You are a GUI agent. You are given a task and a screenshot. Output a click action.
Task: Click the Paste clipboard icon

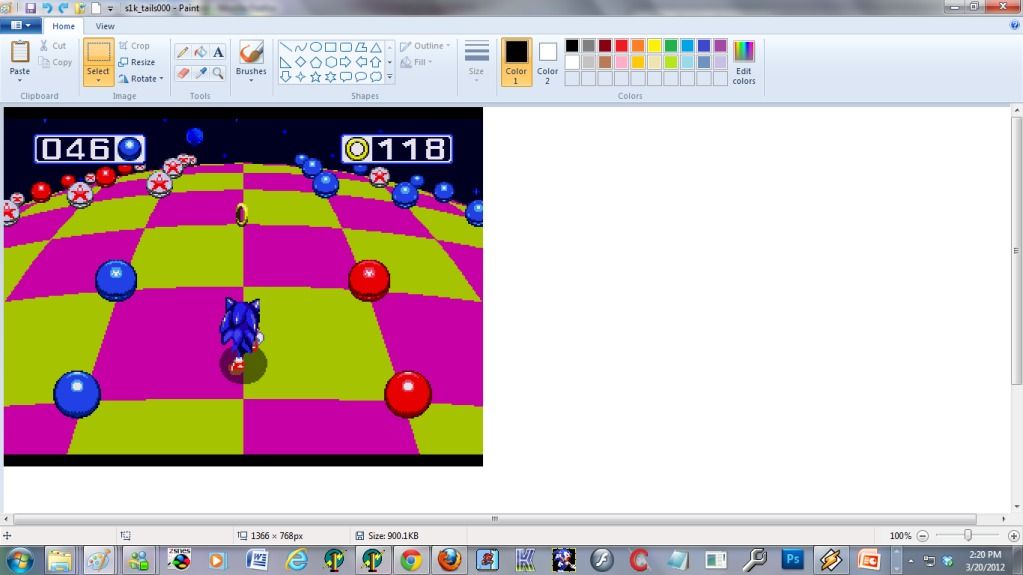coord(20,52)
